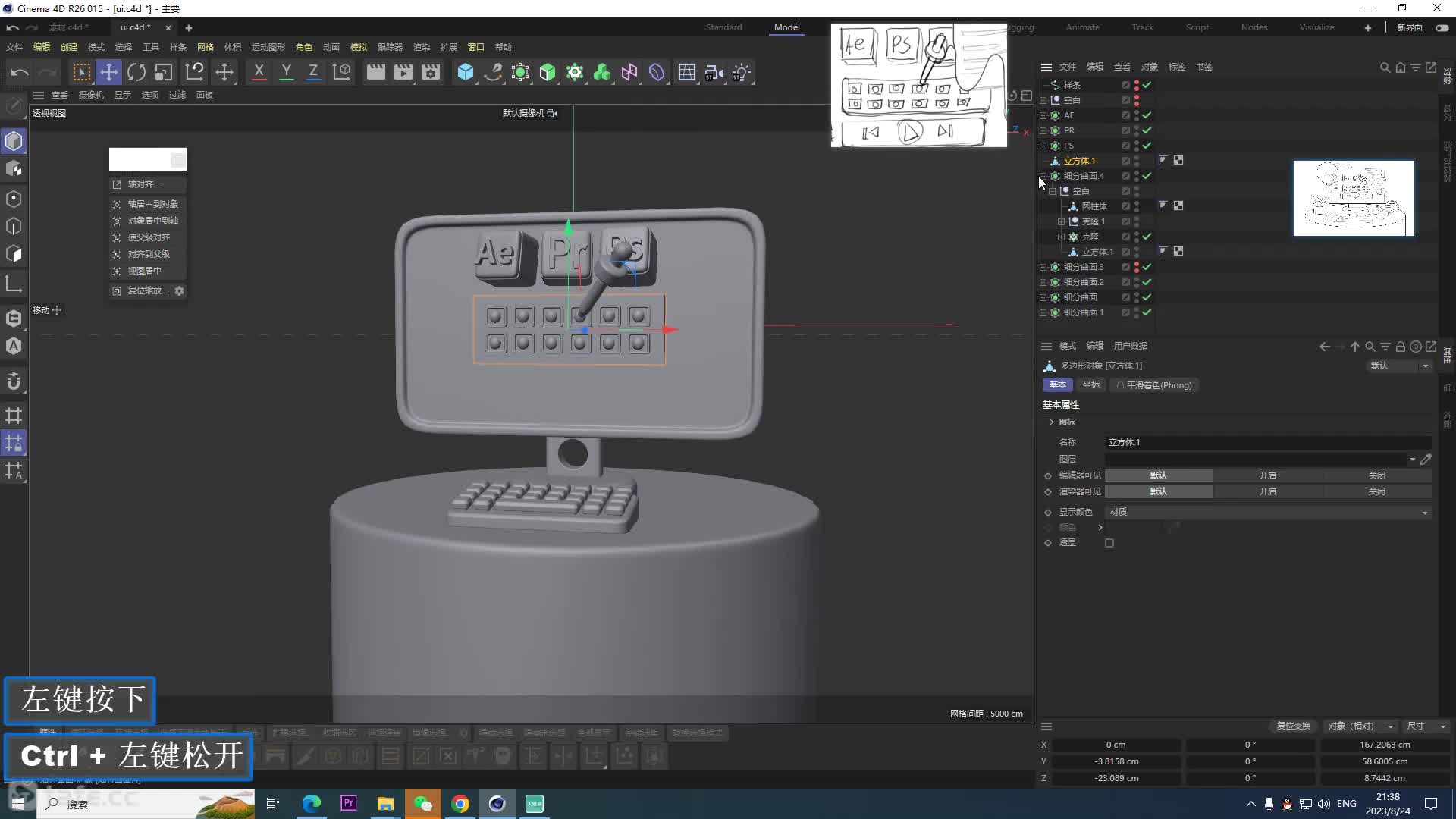Viewport: 1456px width, 819px height.
Task: Add a light object
Action: tap(742, 73)
